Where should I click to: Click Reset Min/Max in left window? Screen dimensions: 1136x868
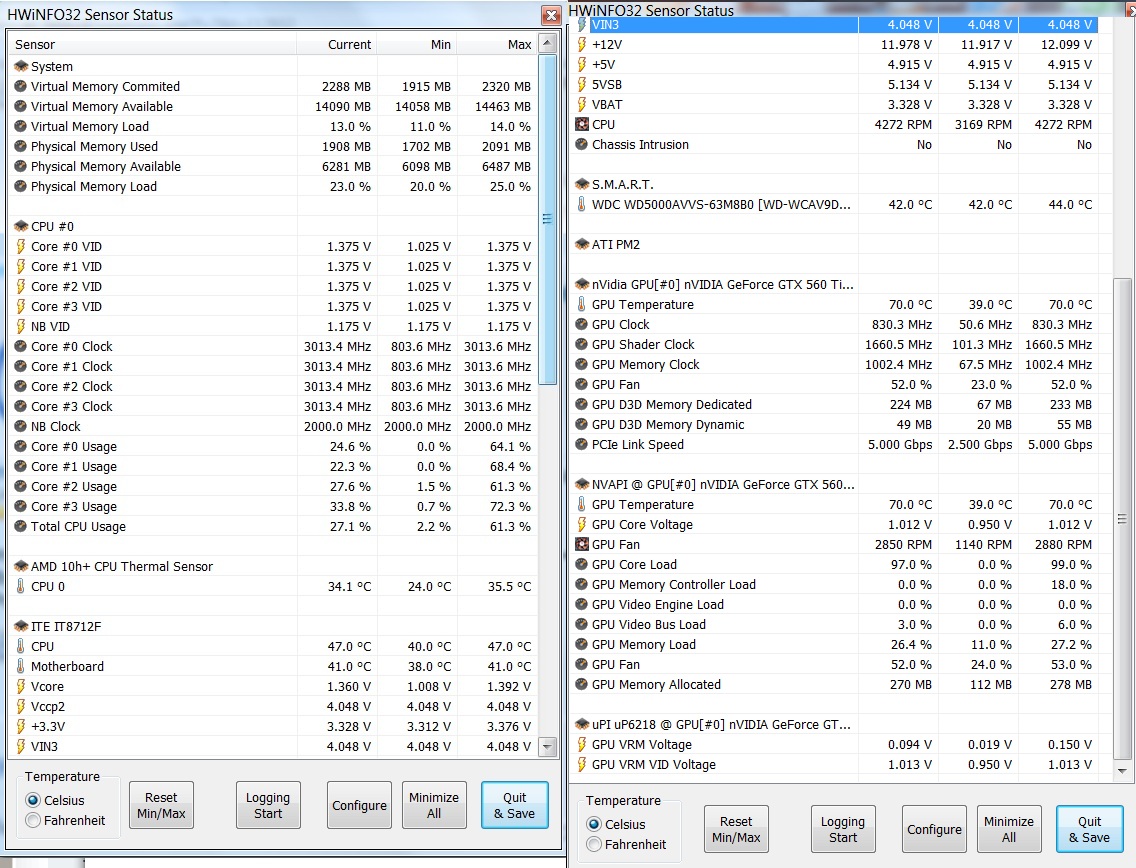(161, 806)
